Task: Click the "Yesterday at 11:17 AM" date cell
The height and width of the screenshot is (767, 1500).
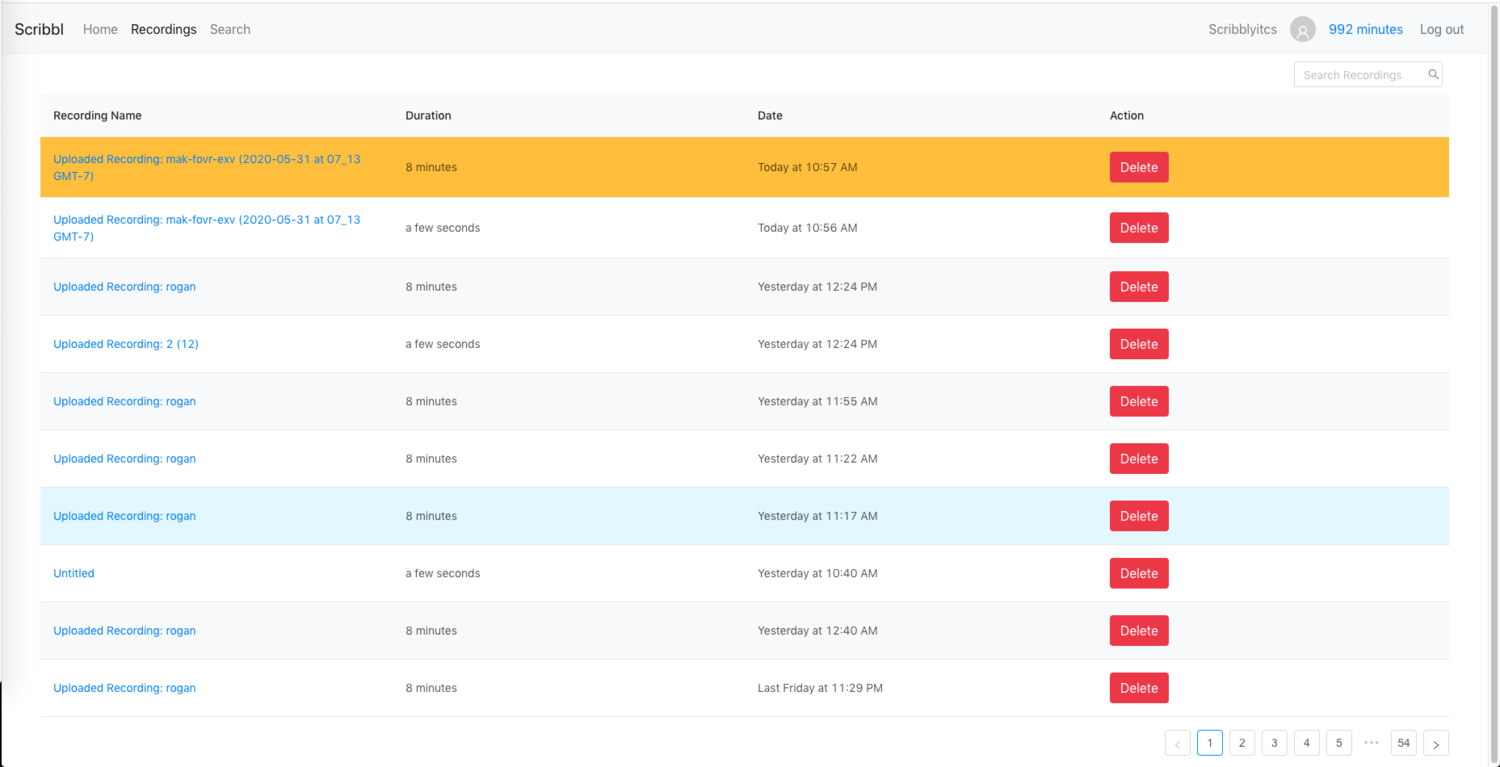Action: pos(817,516)
